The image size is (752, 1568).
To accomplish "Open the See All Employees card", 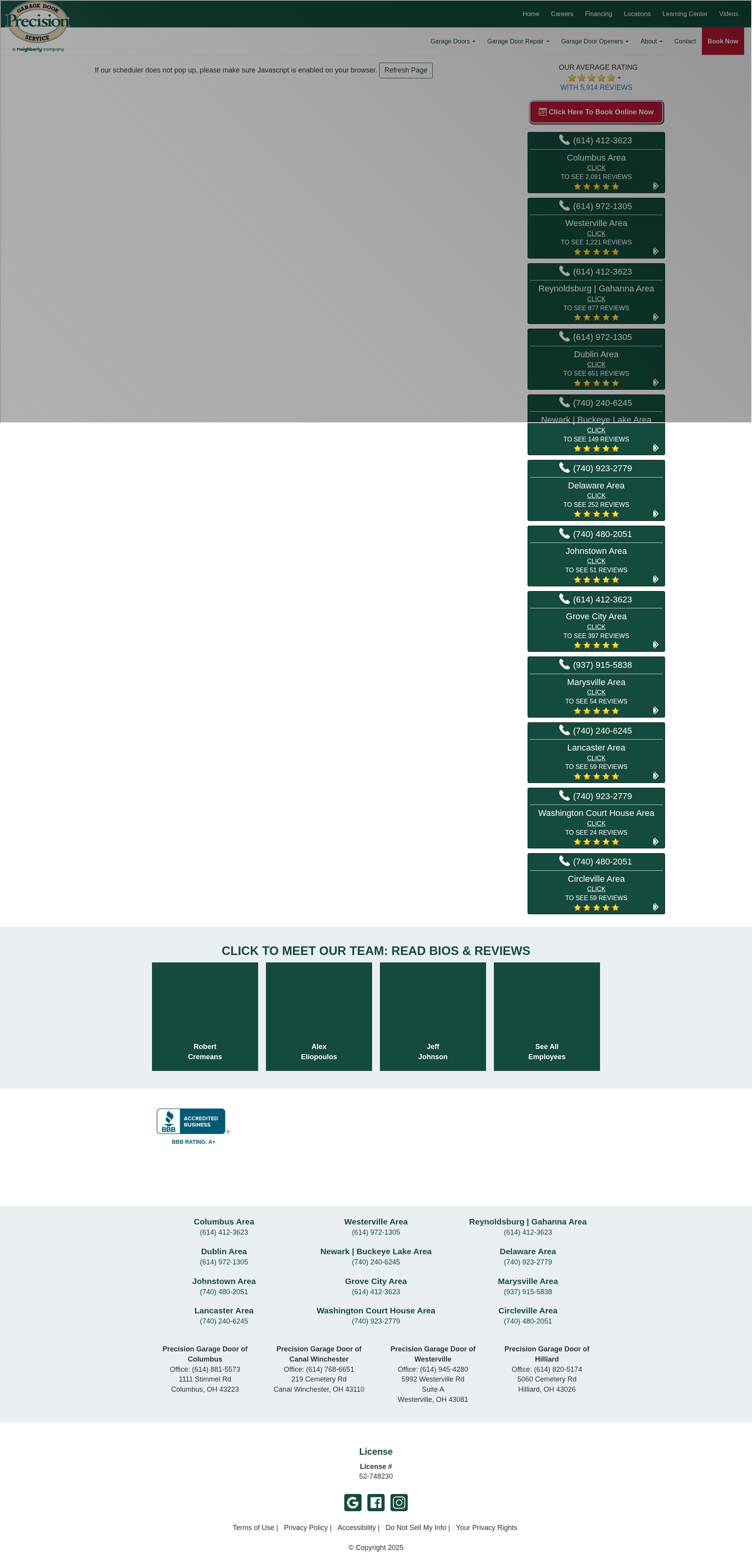I will [547, 1016].
